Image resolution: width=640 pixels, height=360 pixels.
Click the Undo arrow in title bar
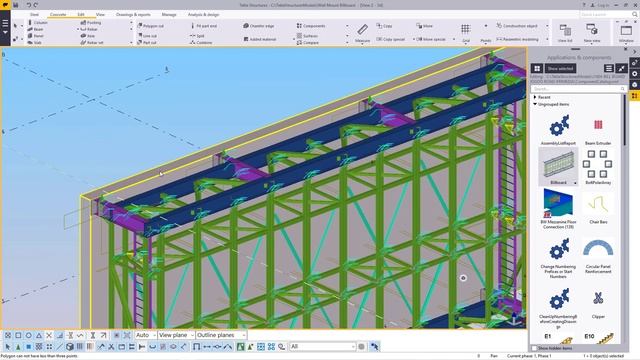(x=29, y=5)
